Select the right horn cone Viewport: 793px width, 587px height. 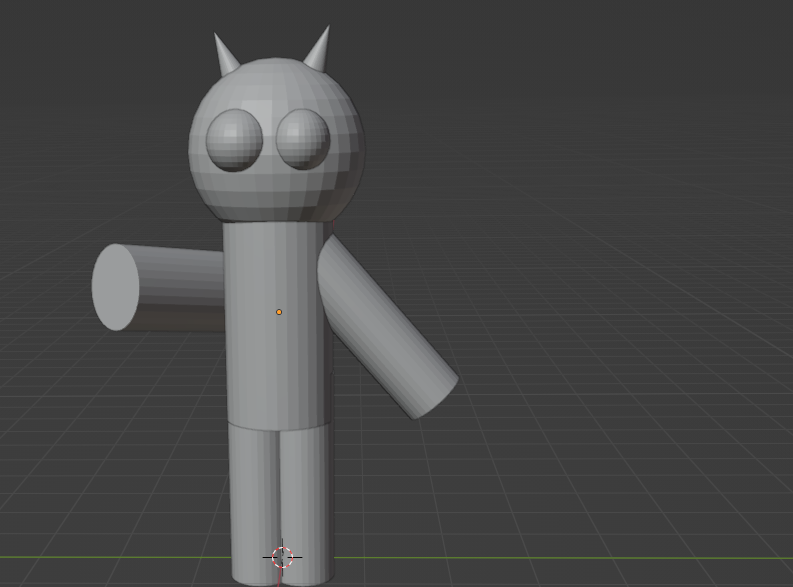pyautogui.click(x=317, y=52)
